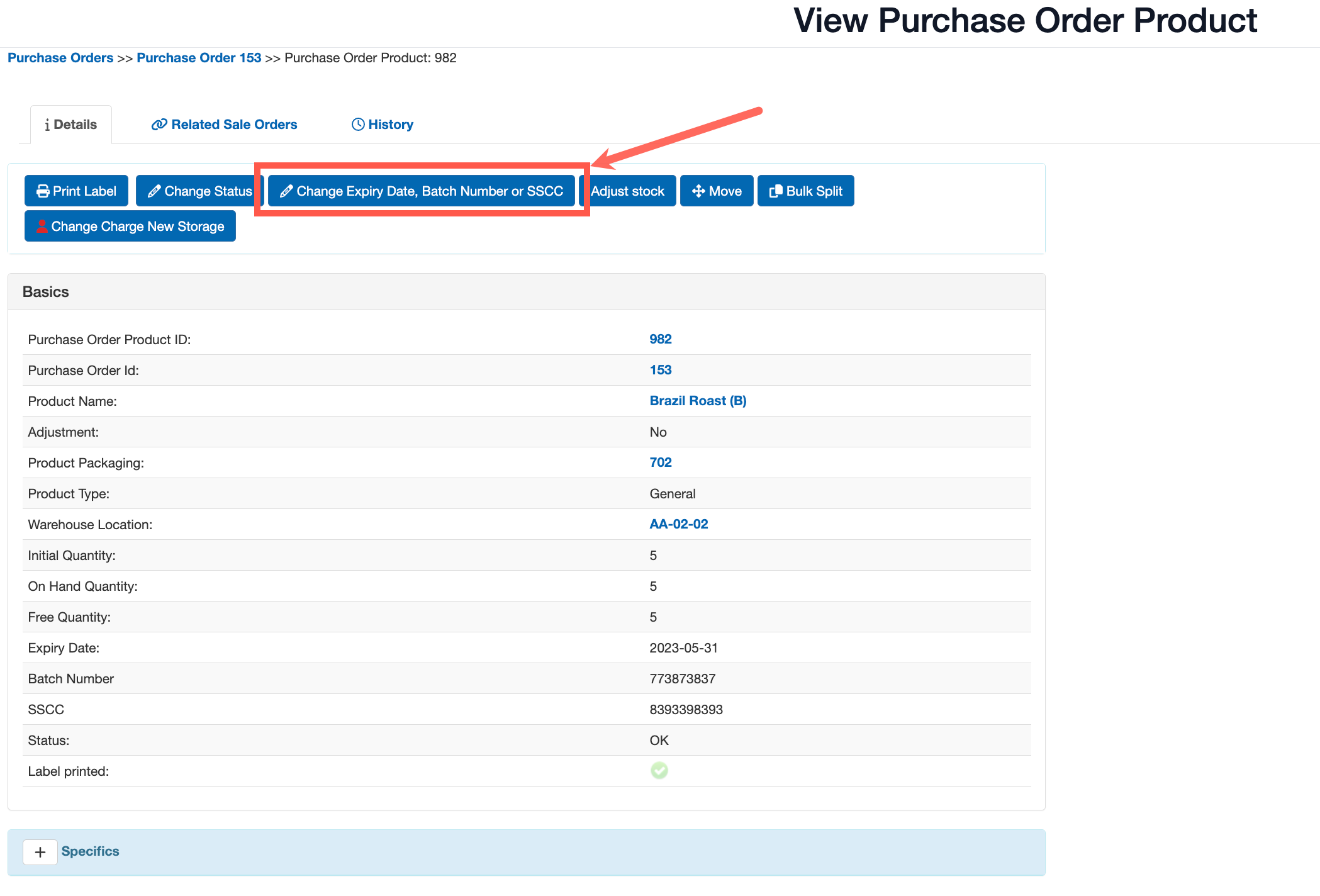Click the pencil icon on Change Expiry Date button
1320x896 pixels.
click(x=288, y=191)
